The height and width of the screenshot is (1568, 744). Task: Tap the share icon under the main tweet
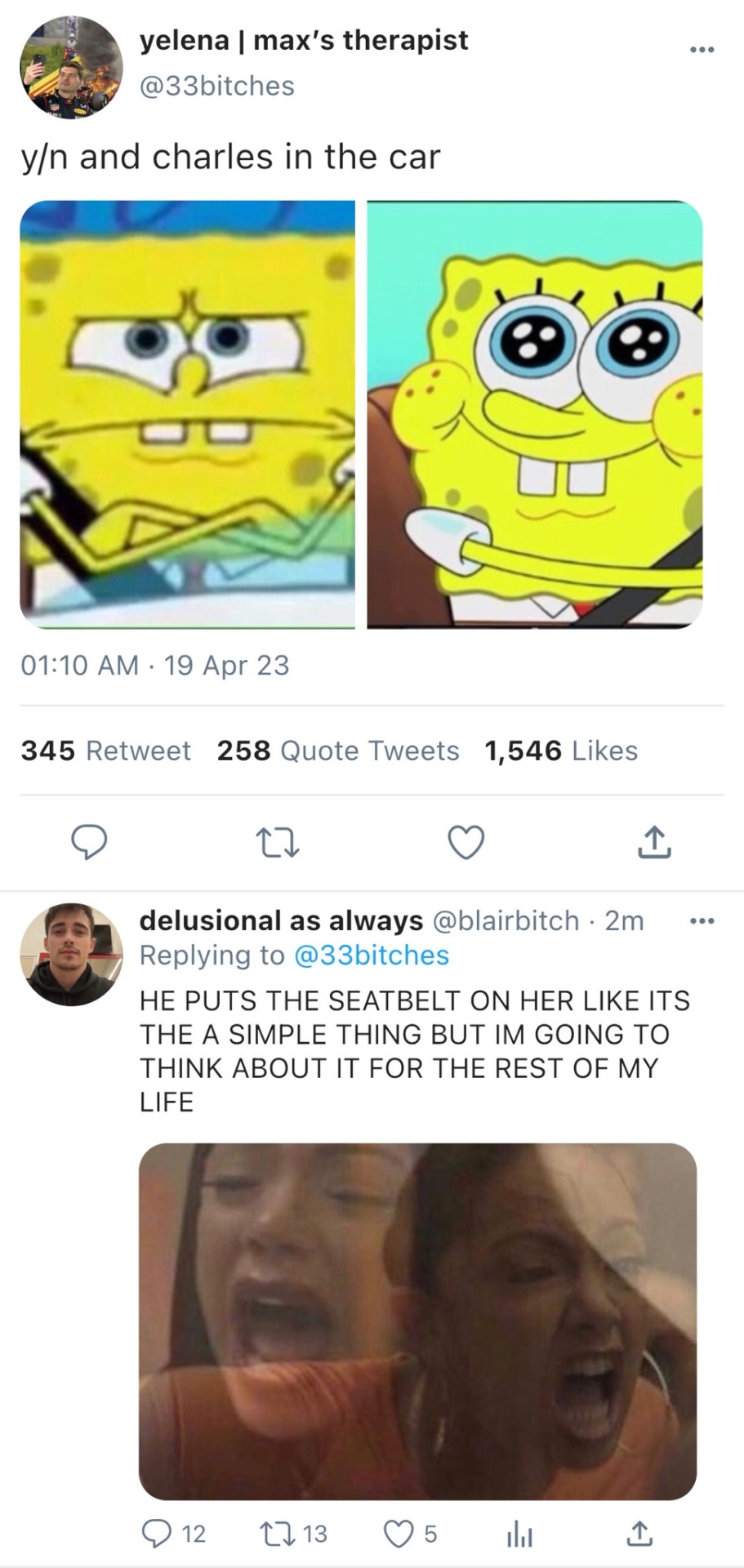[656, 842]
